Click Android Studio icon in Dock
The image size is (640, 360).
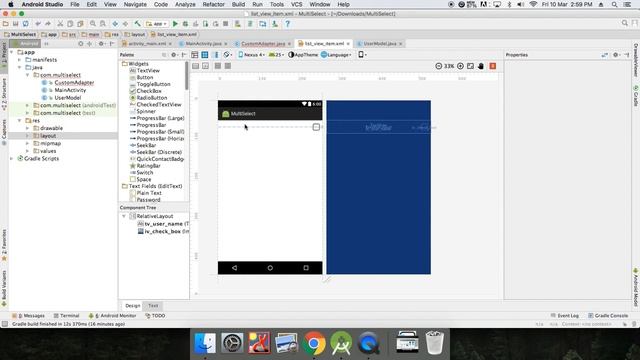click(x=341, y=343)
